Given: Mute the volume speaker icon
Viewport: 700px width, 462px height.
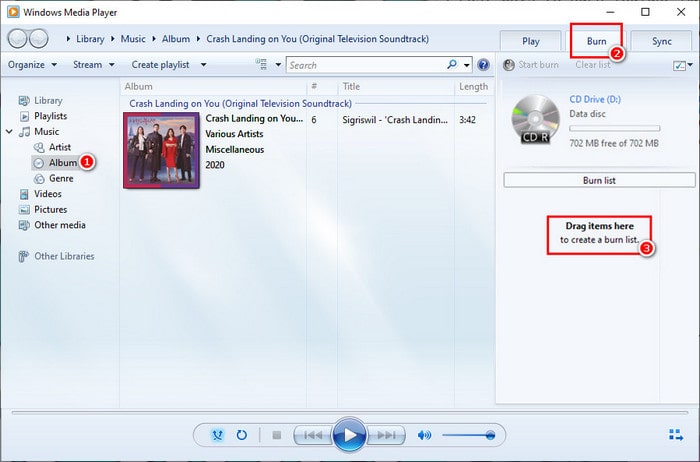Looking at the screenshot, I should [x=424, y=435].
